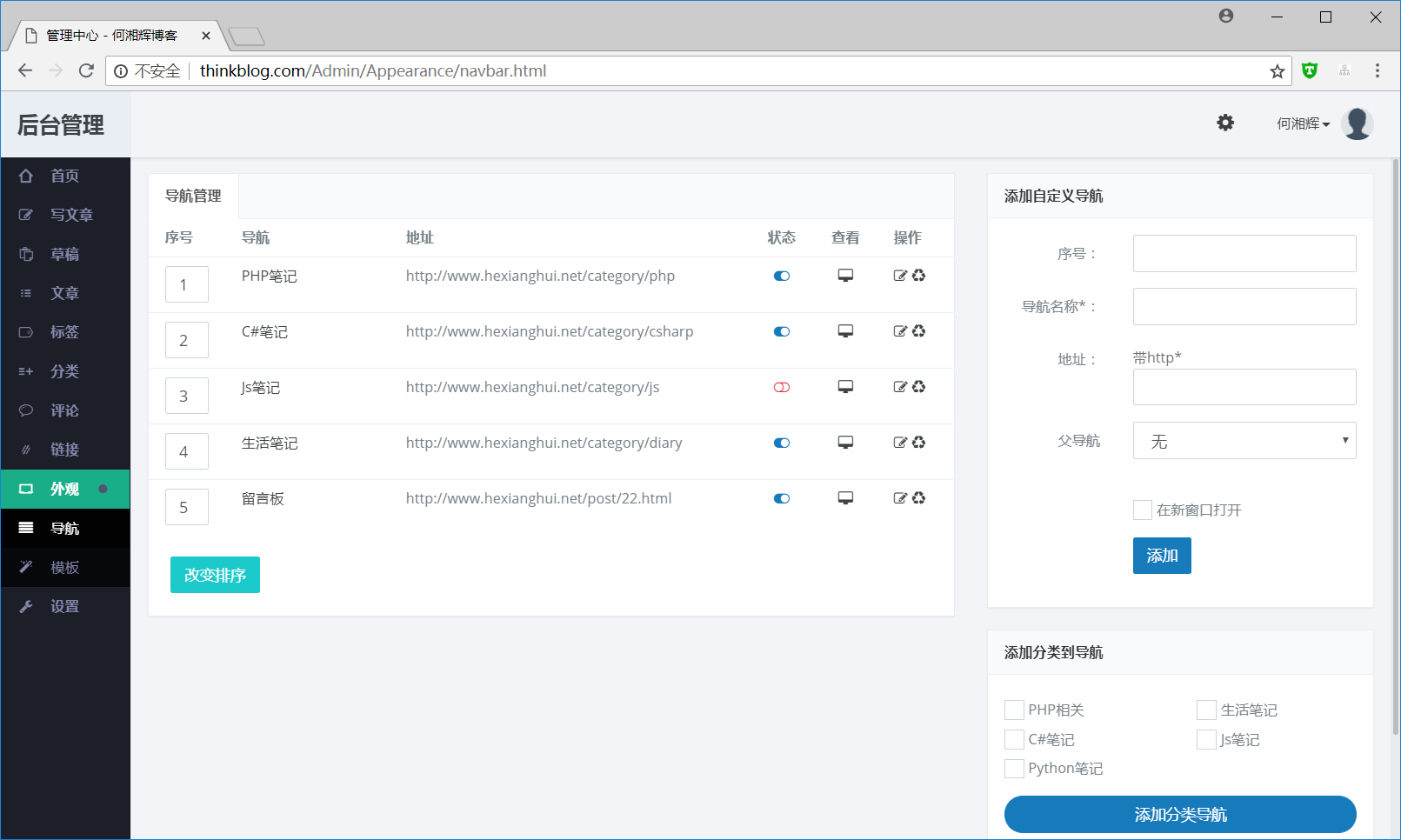The height and width of the screenshot is (840, 1401).
Task: Select 导航 submenu item
Action: click(x=65, y=528)
